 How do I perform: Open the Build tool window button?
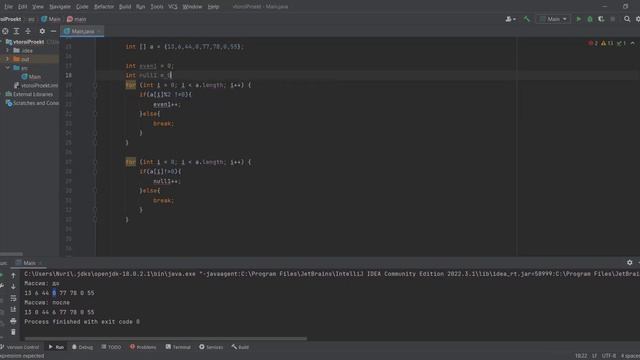(x=240, y=347)
